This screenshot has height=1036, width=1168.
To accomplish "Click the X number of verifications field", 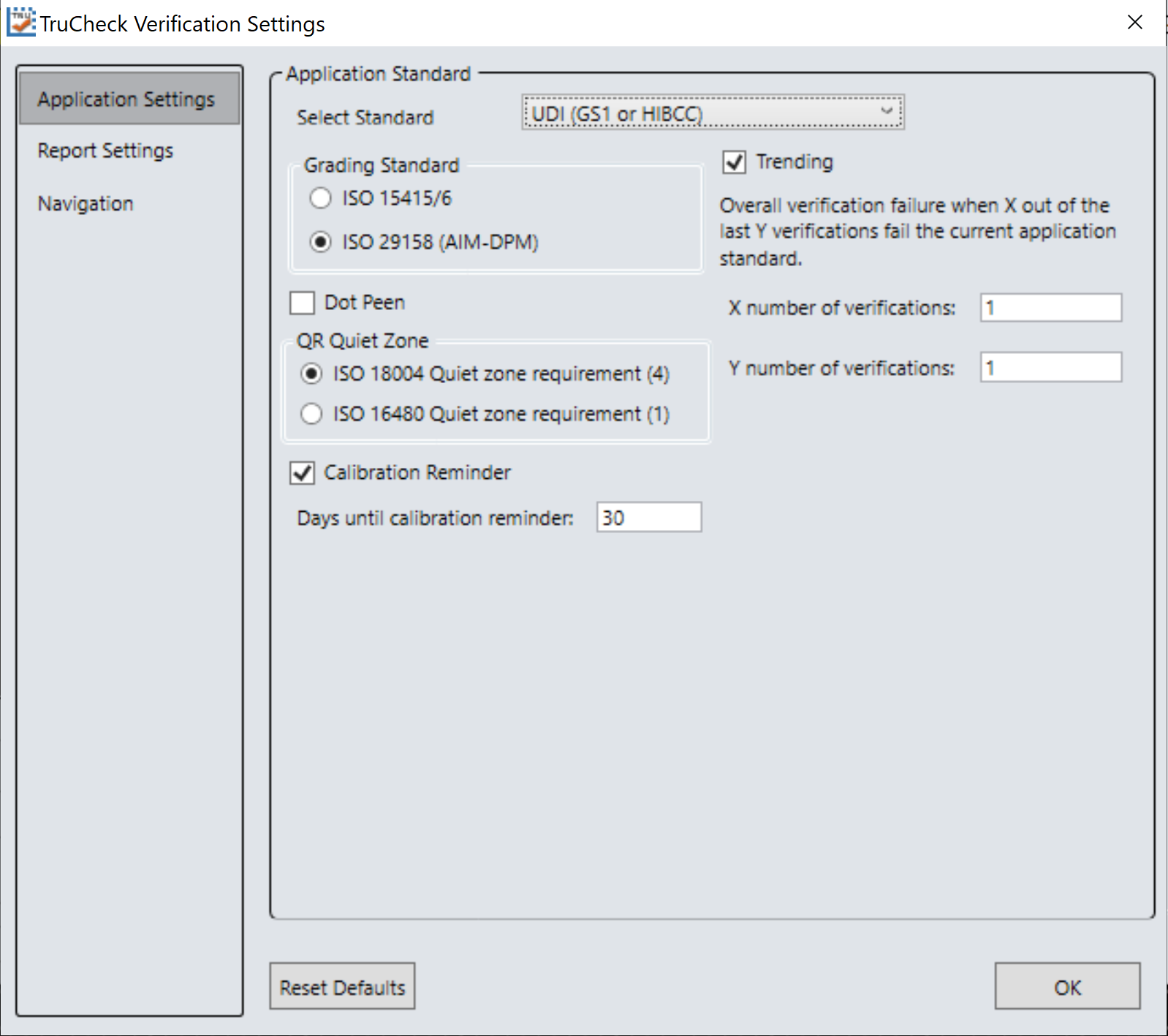I will click(1051, 308).
